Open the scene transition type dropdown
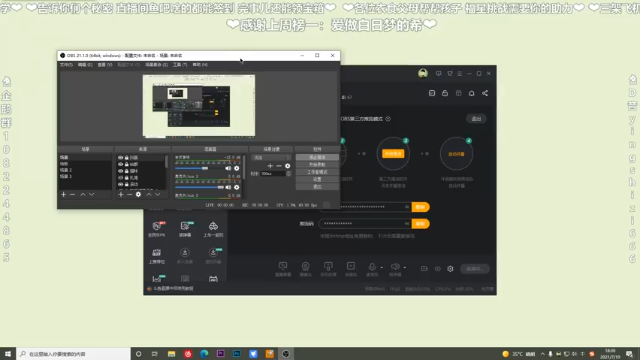The width and height of the screenshot is (640, 360). [x=271, y=158]
